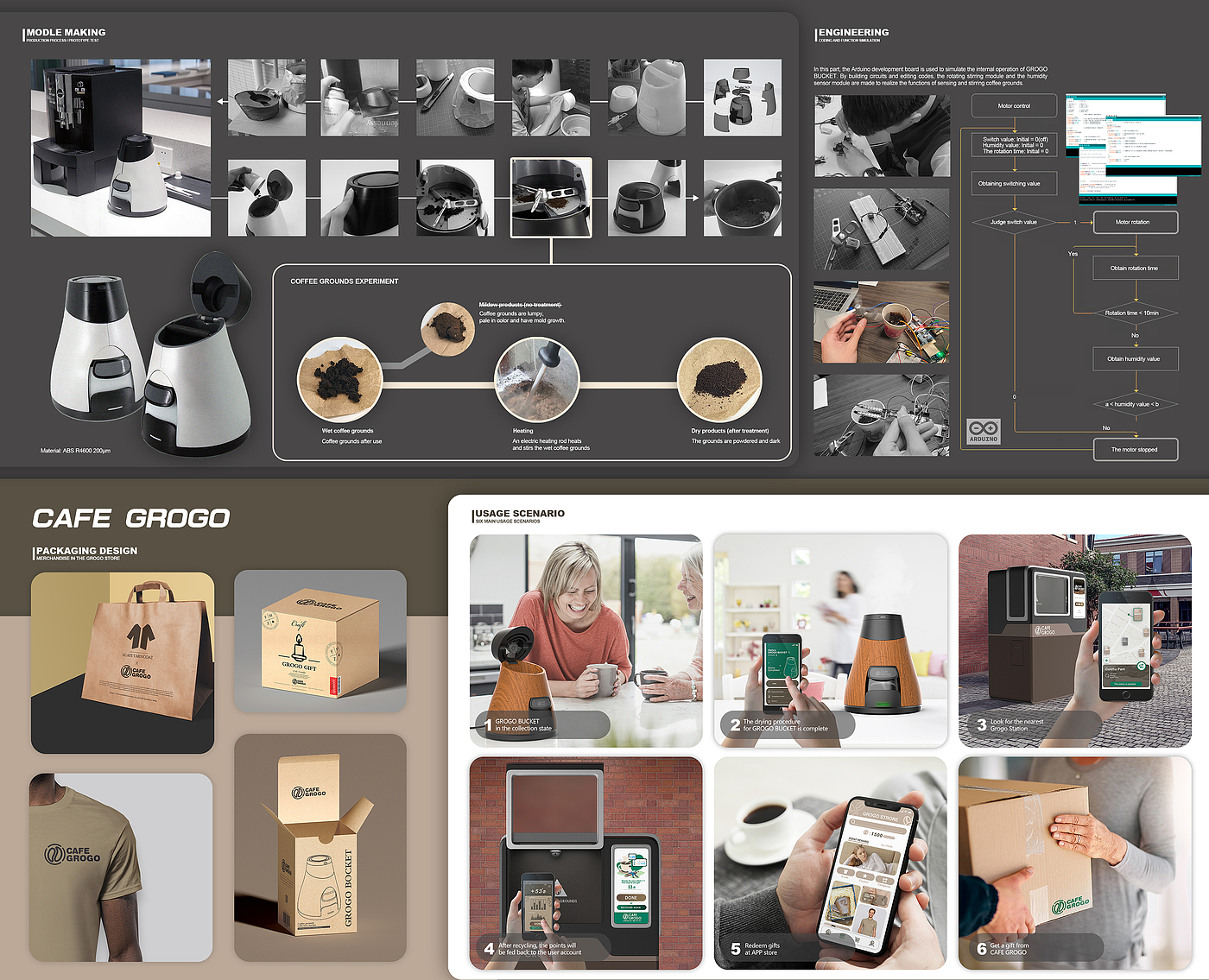Viewport: 1209px width, 980px height.
Task: Click the Arduino logo badge
Action: [983, 431]
